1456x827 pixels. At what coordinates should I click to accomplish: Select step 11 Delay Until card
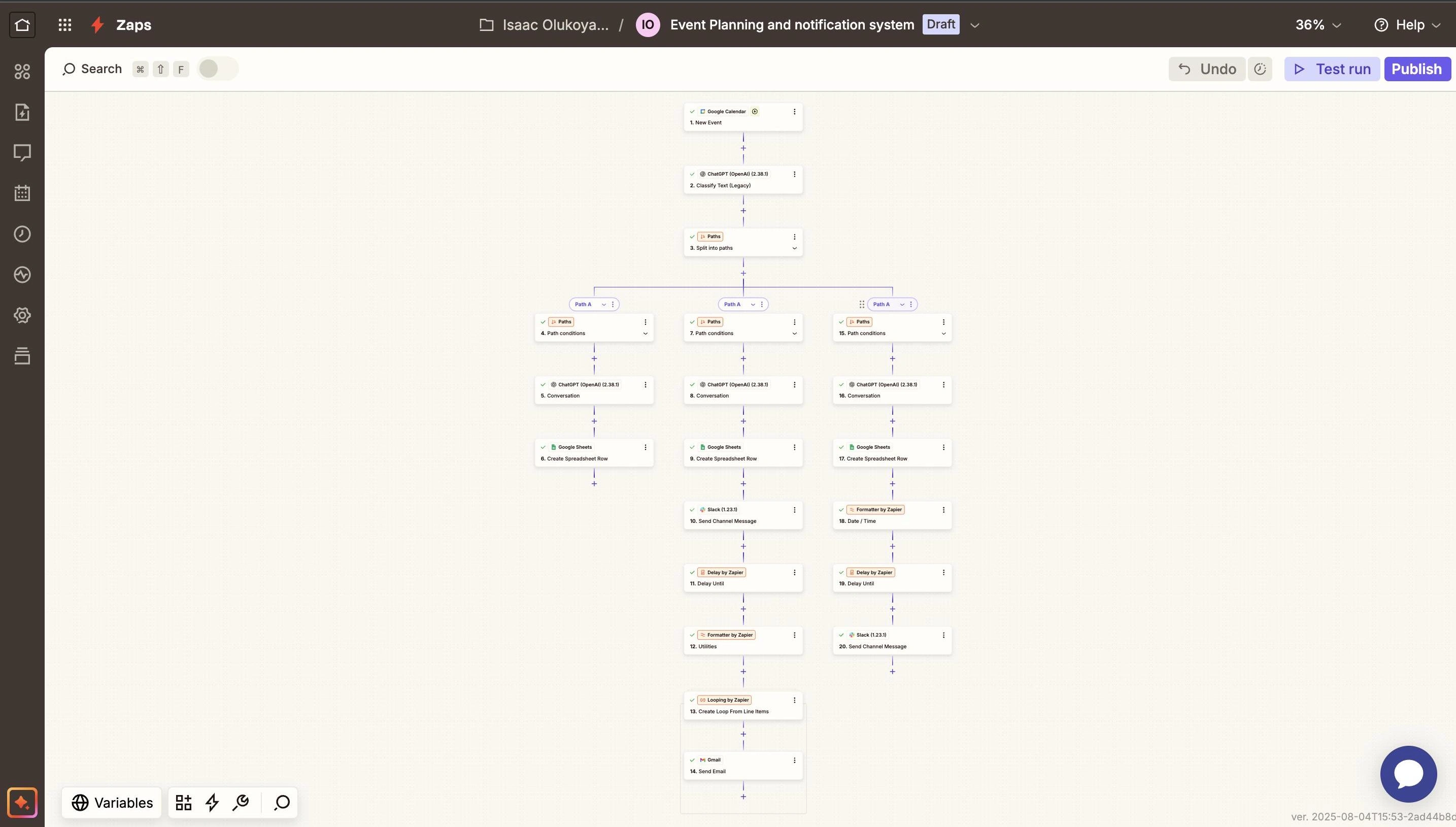click(x=743, y=578)
